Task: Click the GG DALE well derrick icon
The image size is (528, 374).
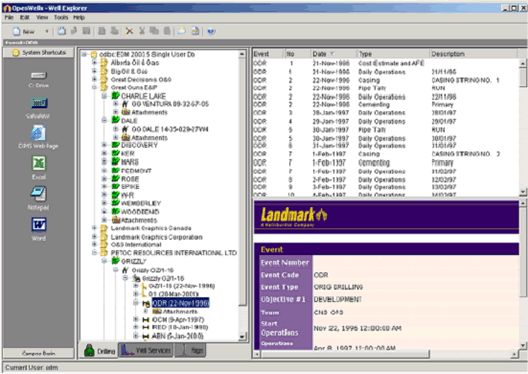Action: tap(125, 129)
